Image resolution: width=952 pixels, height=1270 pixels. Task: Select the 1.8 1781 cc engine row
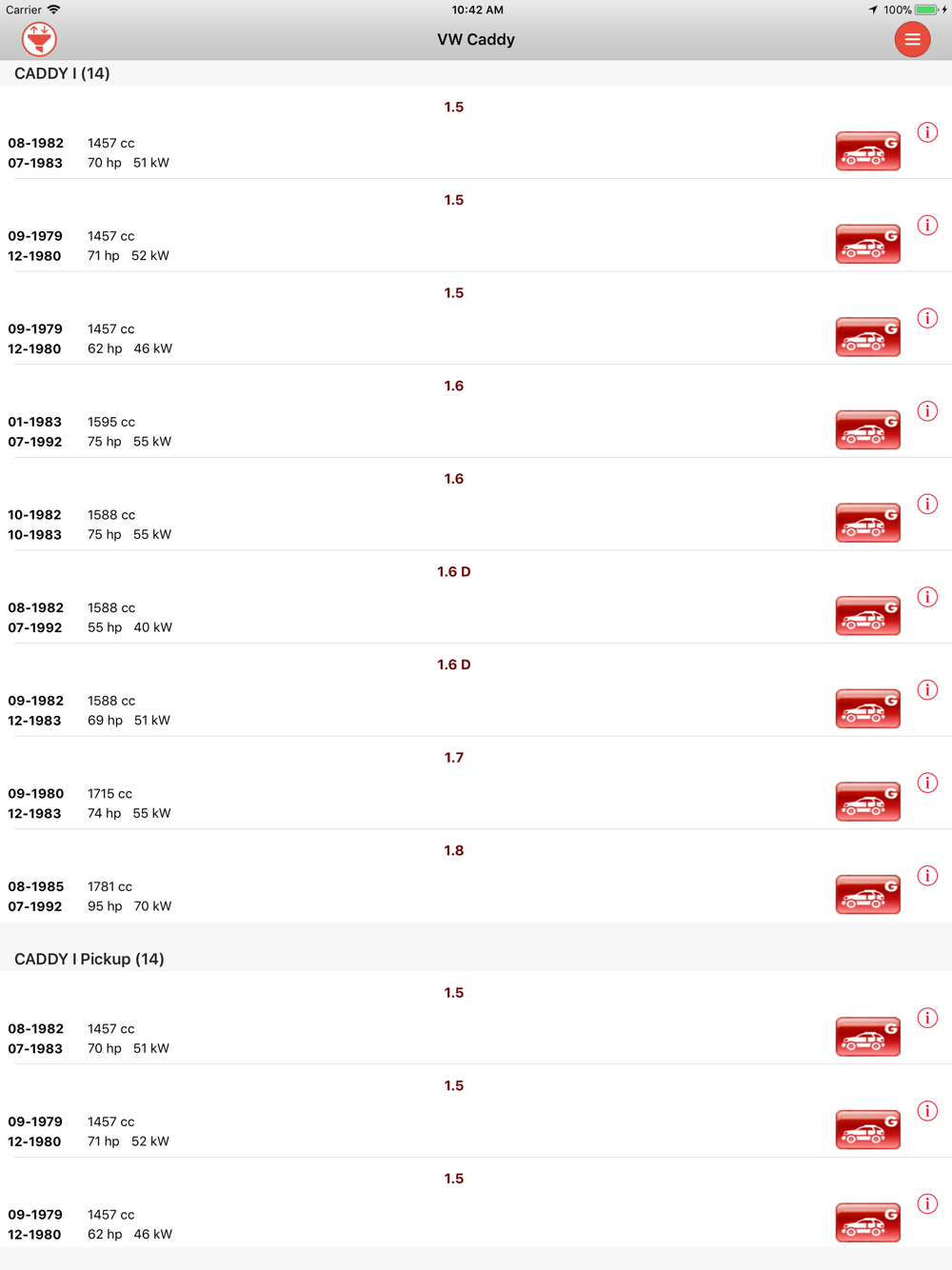[x=476, y=876]
